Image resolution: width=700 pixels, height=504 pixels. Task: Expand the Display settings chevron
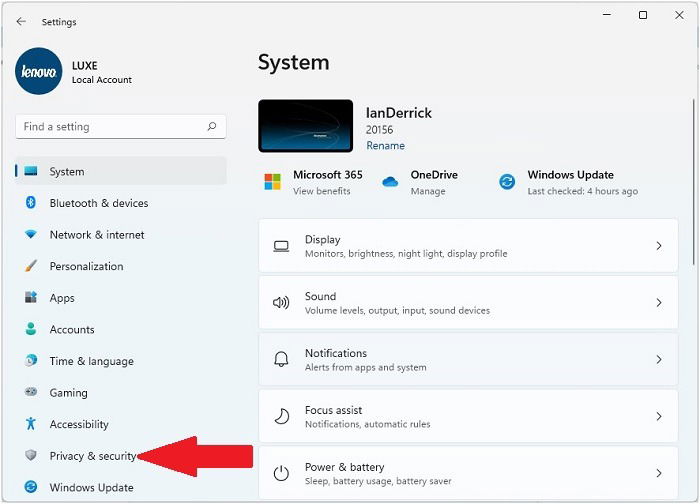tap(658, 246)
